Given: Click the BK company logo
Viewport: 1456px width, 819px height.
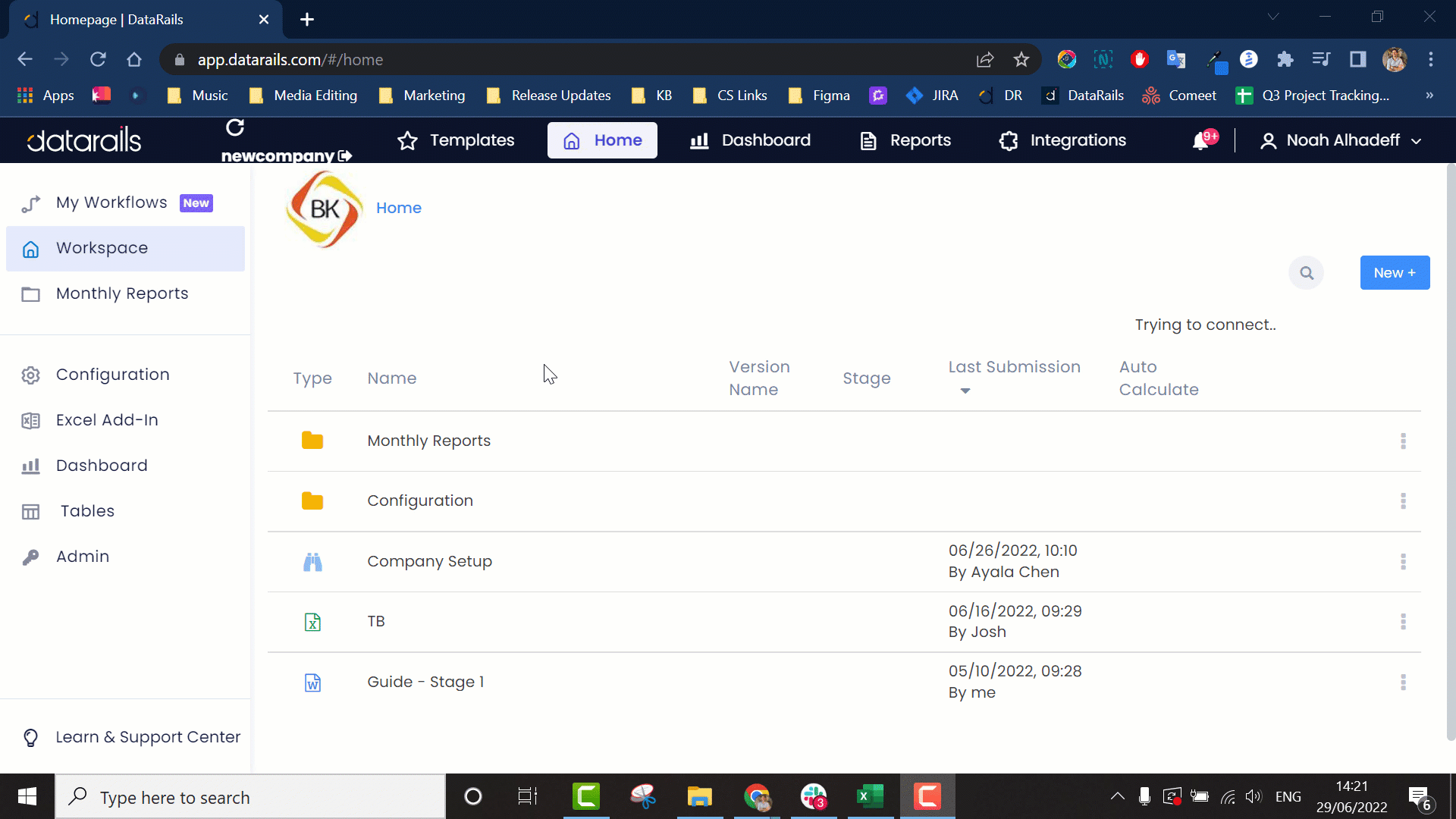Looking at the screenshot, I should tap(325, 209).
